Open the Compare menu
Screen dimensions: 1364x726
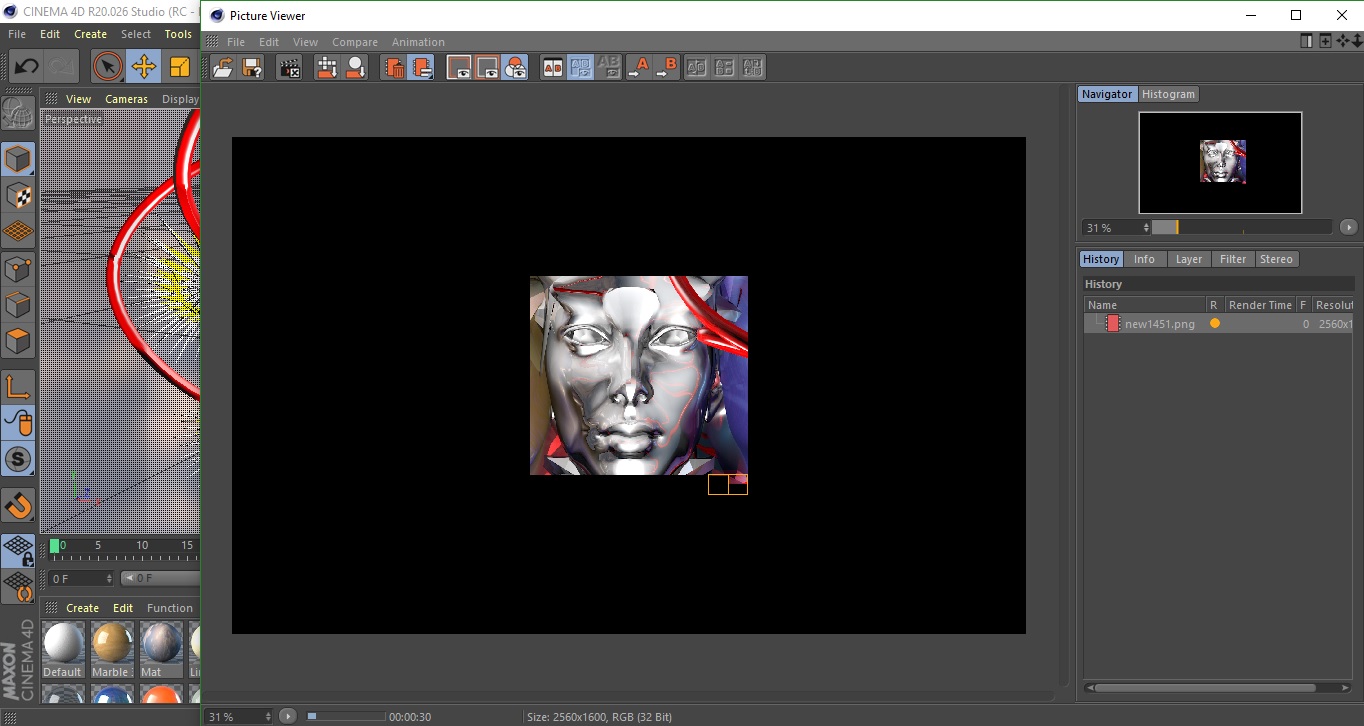(x=355, y=42)
